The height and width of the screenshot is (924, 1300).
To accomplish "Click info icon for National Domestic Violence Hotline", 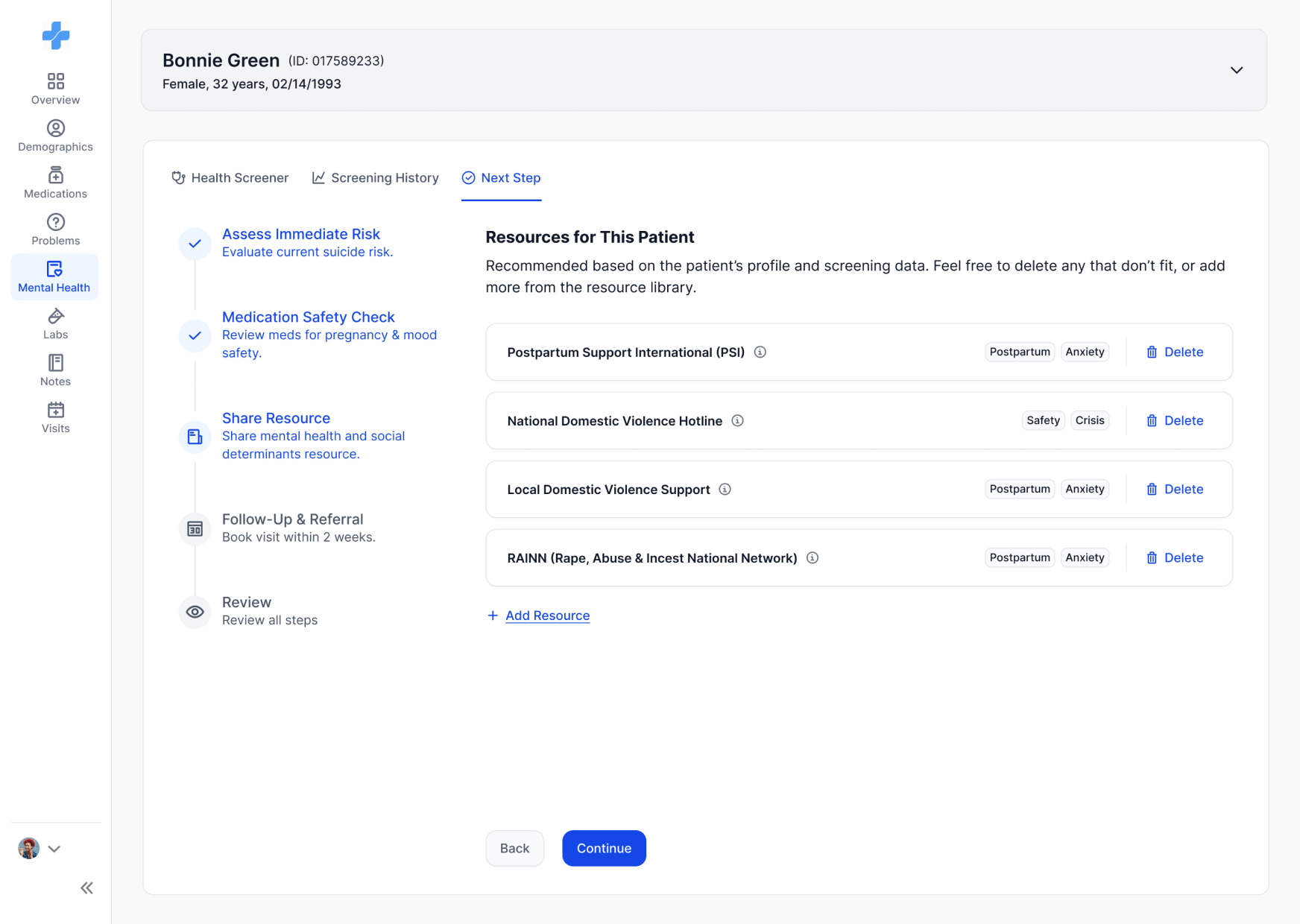I will click(738, 420).
